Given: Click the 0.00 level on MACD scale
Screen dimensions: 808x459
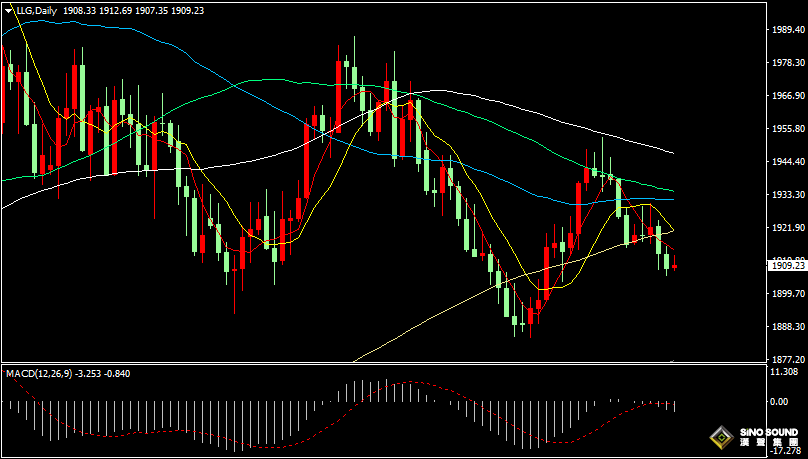Looking at the screenshot, I should (780, 402).
